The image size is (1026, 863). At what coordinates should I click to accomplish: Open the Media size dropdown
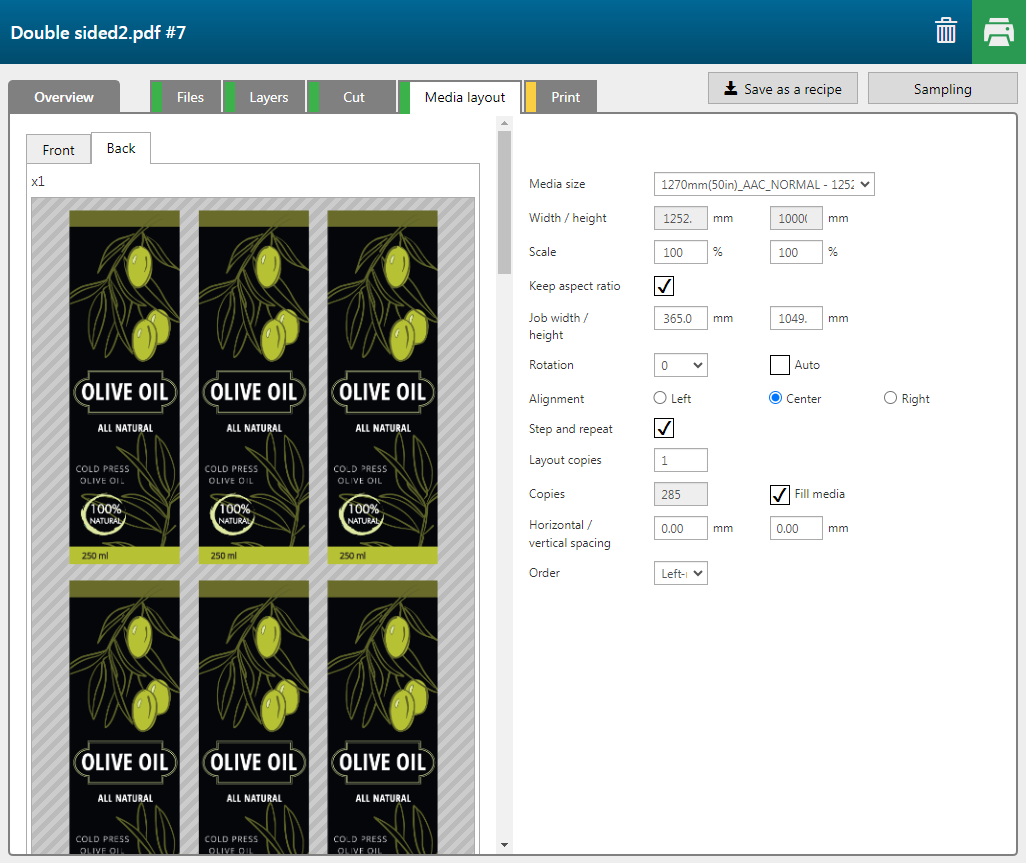click(x=764, y=184)
